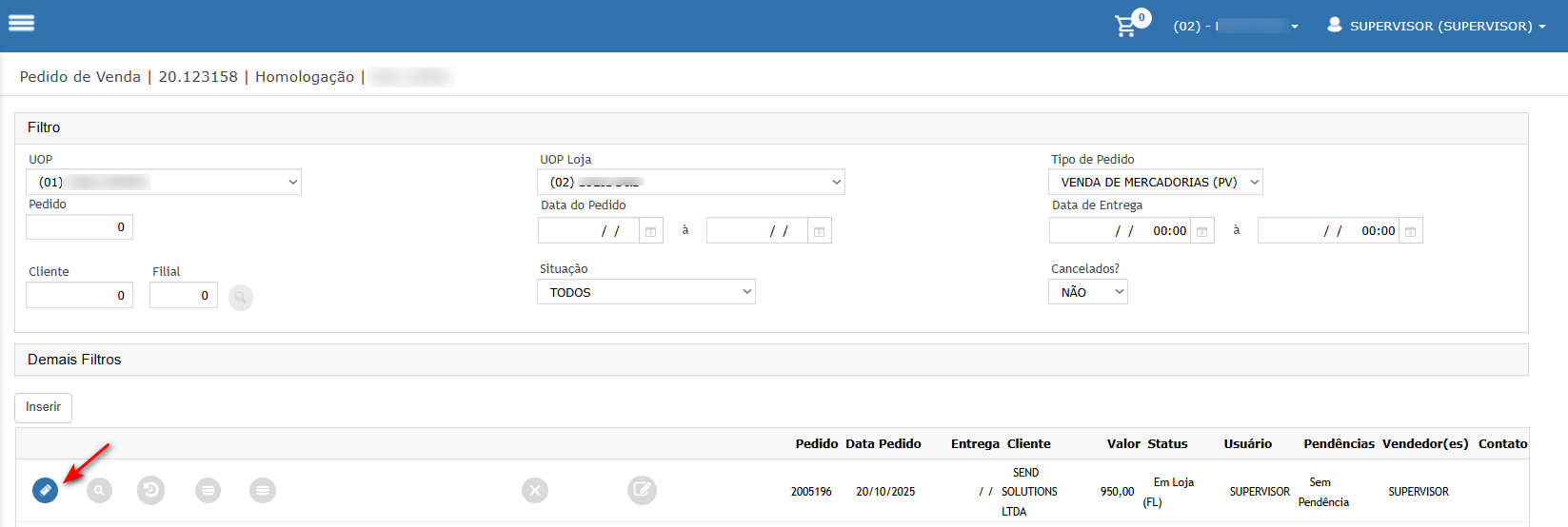1568x527 pixels.
Task: Click the Cliente code input field
Action: point(79,296)
